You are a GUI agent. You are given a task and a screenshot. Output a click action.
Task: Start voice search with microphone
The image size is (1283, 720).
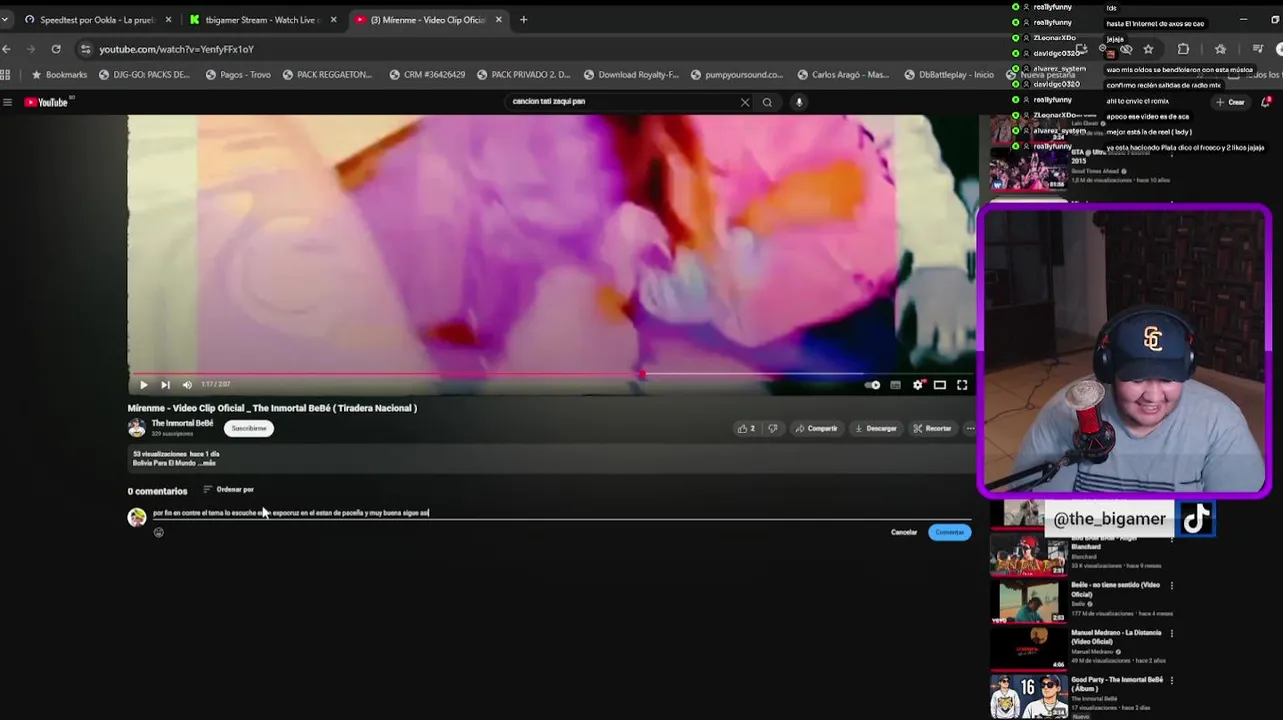[798, 102]
